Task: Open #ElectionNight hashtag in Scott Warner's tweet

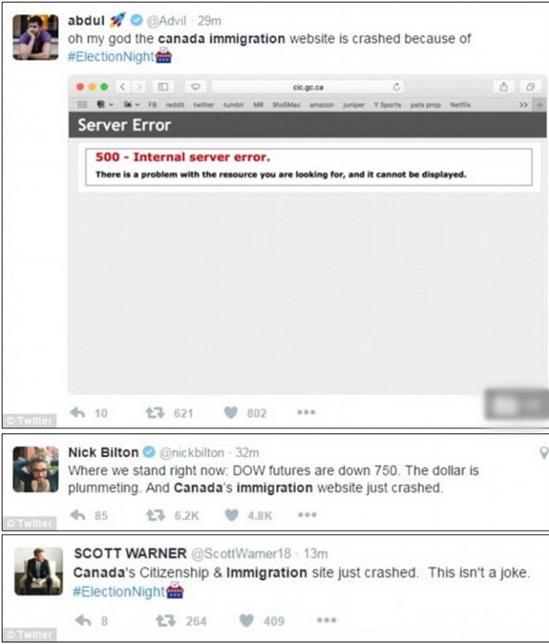Action: tap(119, 591)
